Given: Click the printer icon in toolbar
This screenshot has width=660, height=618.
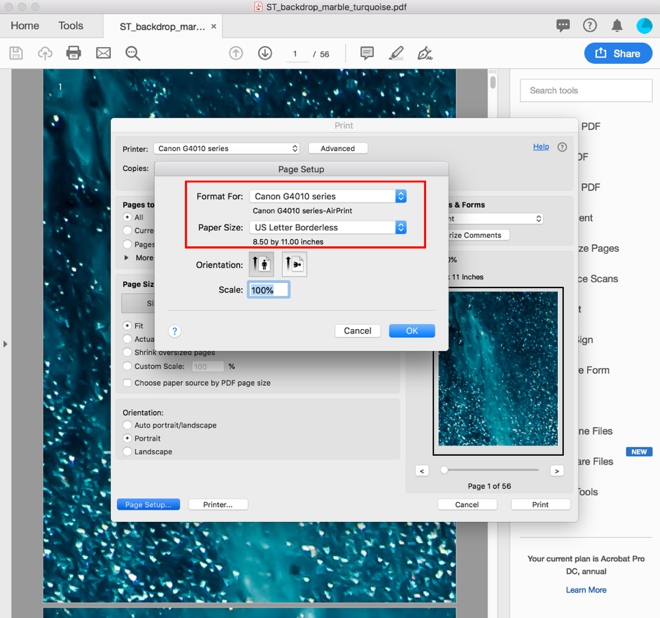Looking at the screenshot, I should point(74,53).
